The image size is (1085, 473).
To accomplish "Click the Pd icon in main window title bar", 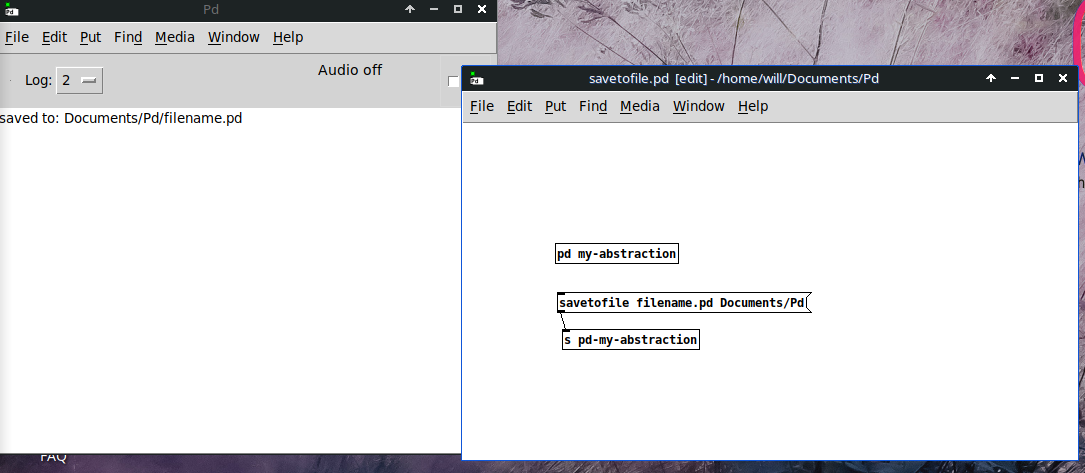I will pos(12,10).
